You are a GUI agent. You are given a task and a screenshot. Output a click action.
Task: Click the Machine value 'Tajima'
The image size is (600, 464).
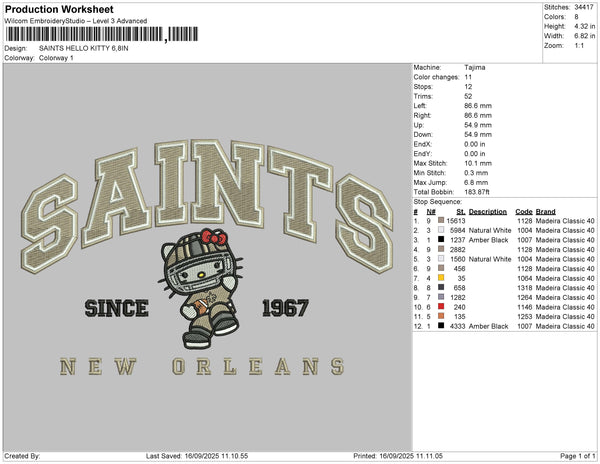click(x=475, y=67)
